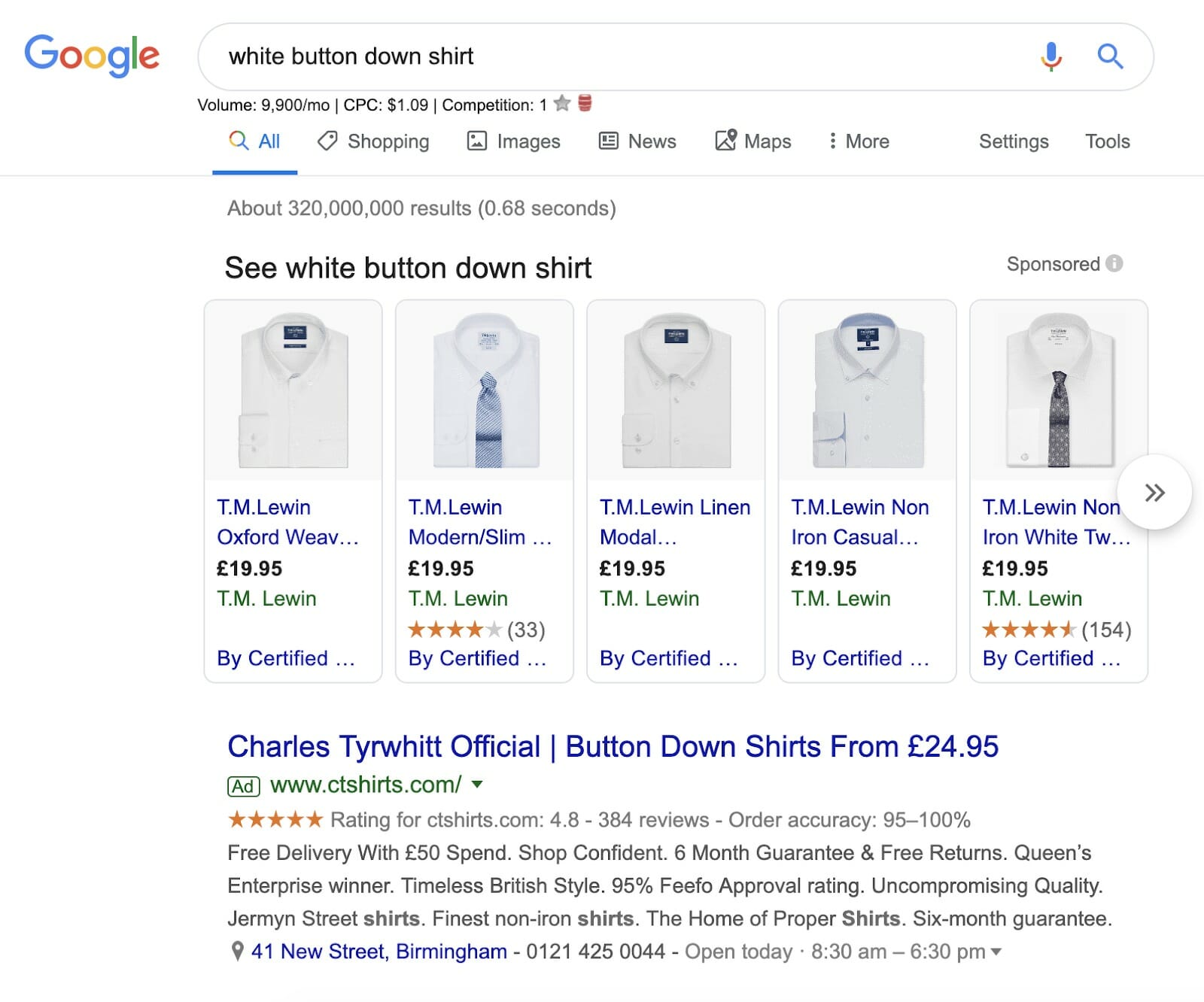
Task: Open Search Settings
Action: click(1013, 141)
